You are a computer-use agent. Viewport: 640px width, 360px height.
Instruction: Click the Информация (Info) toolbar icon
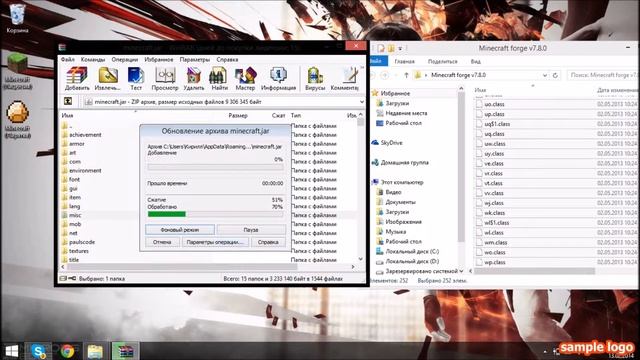coord(278,79)
